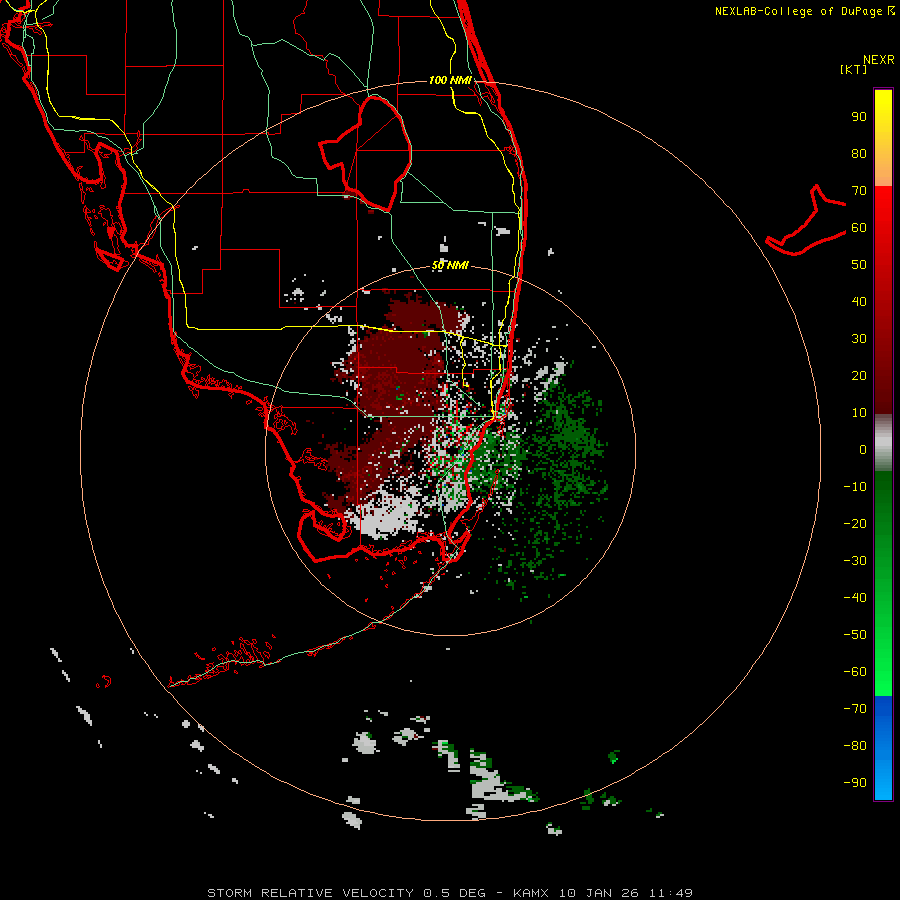Click the -10 value on velocity scale
Image resolution: width=900 pixels, height=900 pixels.
855,487
